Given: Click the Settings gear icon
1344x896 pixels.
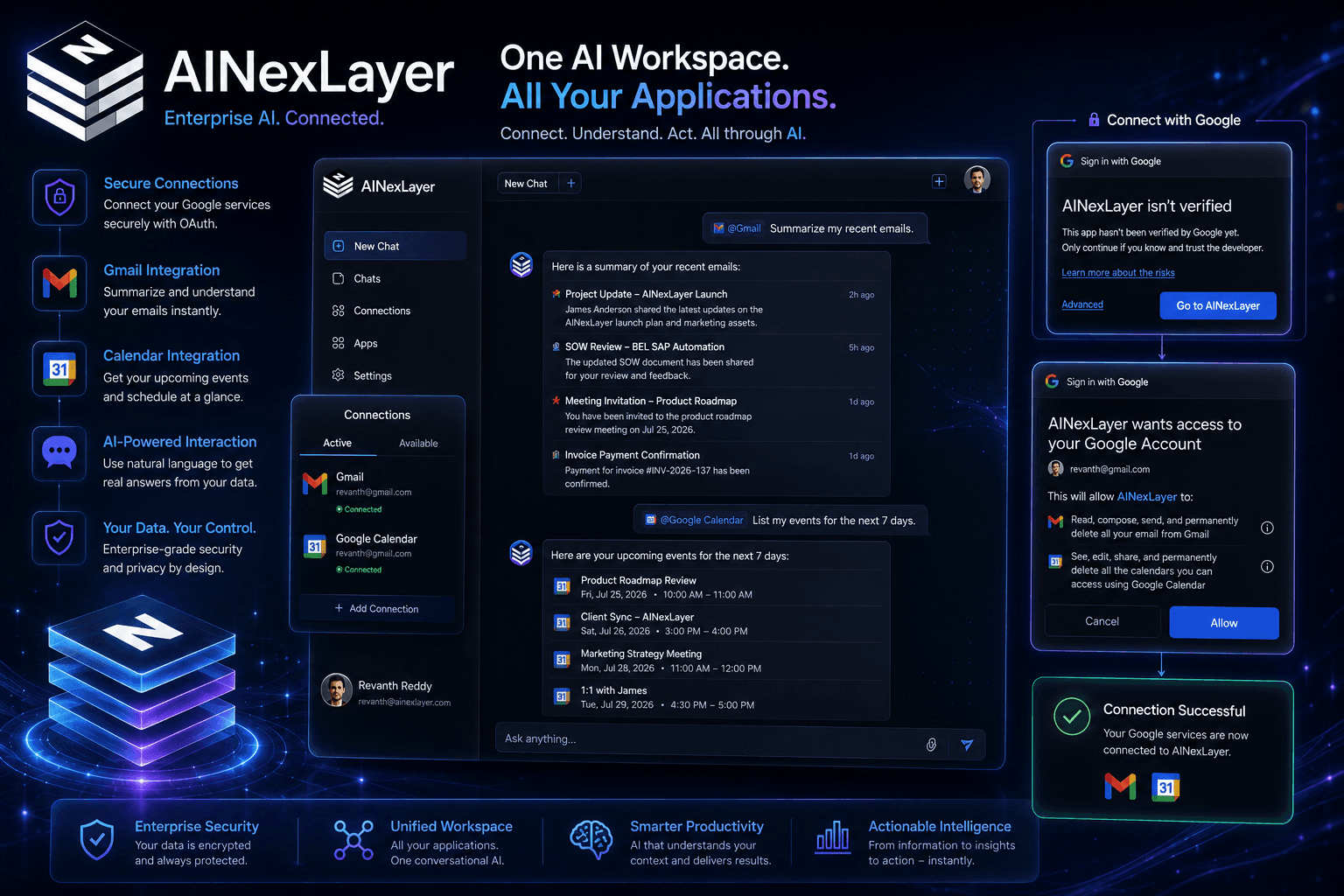Looking at the screenshot, I should pos(339,375).
